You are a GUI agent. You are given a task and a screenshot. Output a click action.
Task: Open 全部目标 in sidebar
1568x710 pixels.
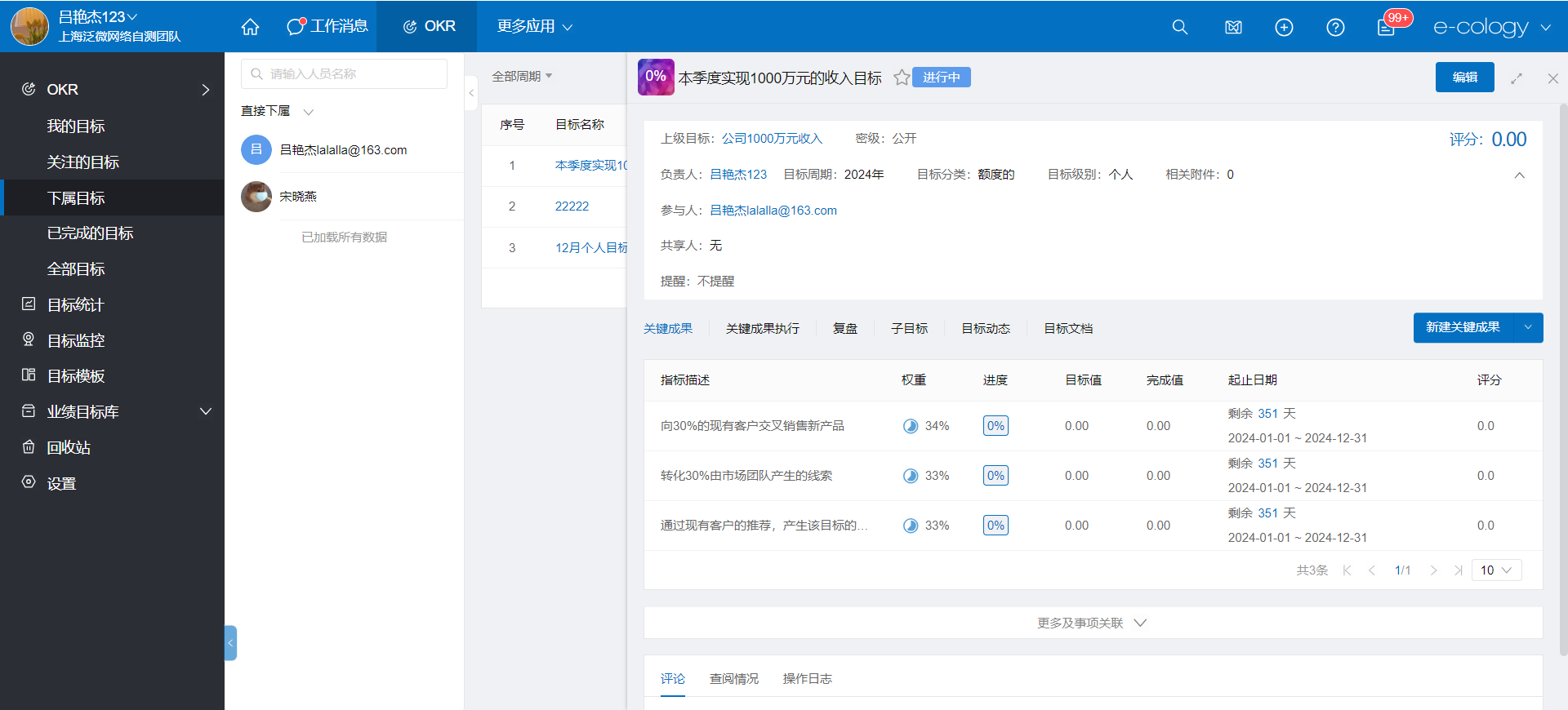[x=76, y=269]
